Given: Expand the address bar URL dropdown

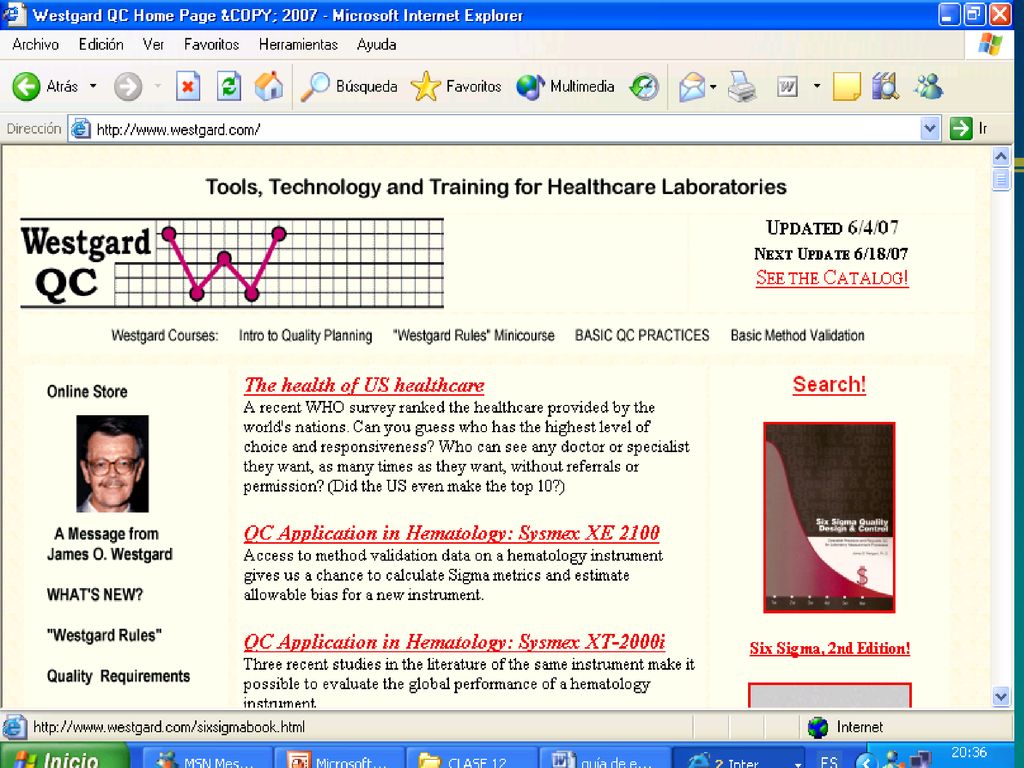Looking at the screenshot, I should tap(930, 129).
